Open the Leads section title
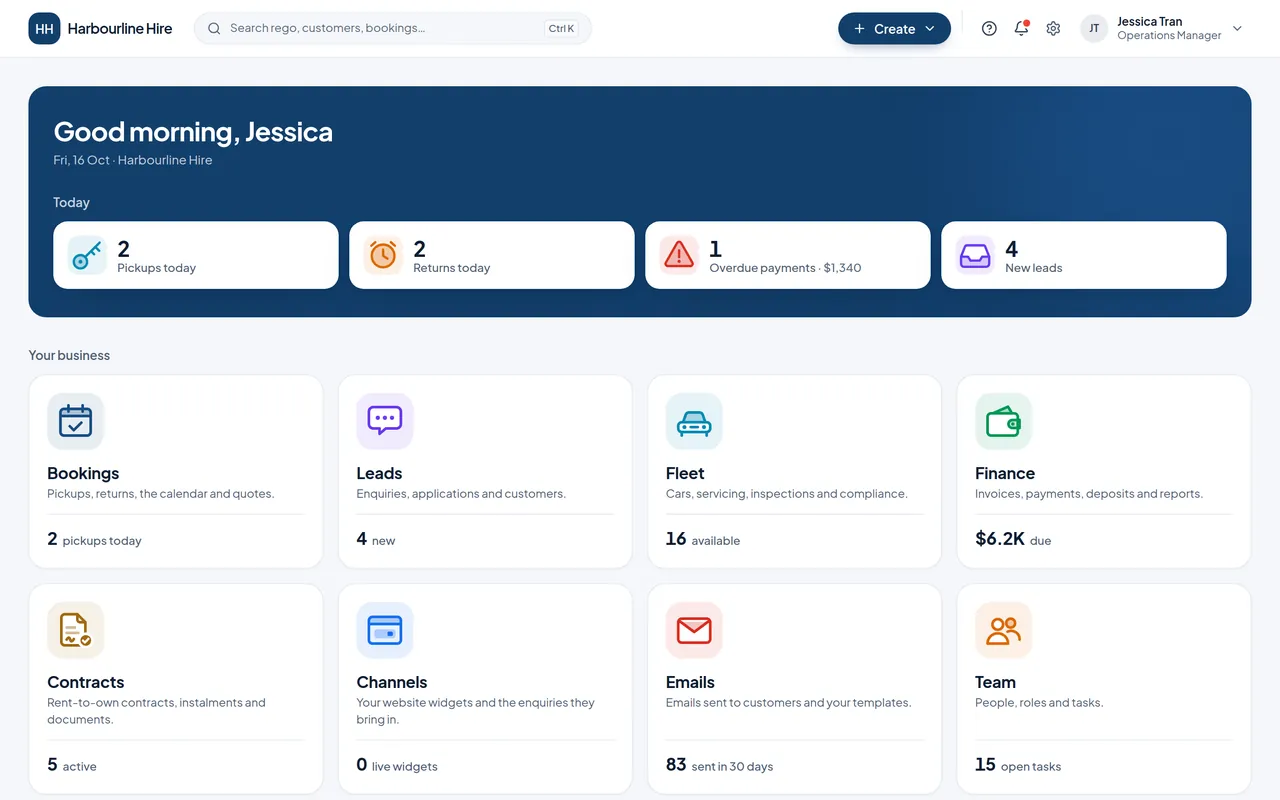This screenshot has width=1280, height=800. [379, 473]
